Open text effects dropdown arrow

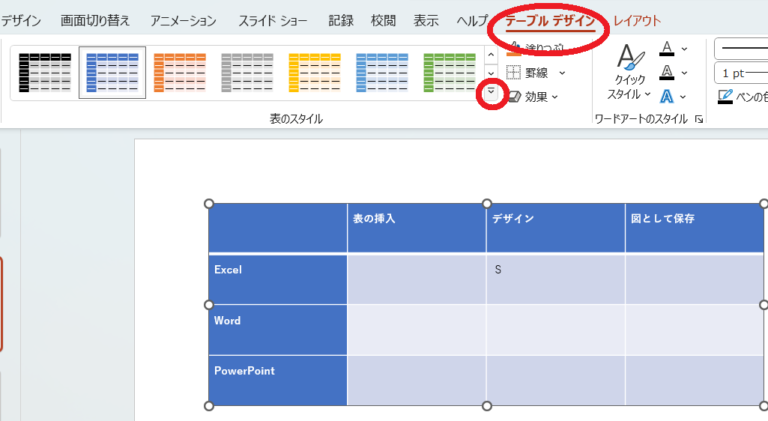pyautogui.click(x=683, y=97)
